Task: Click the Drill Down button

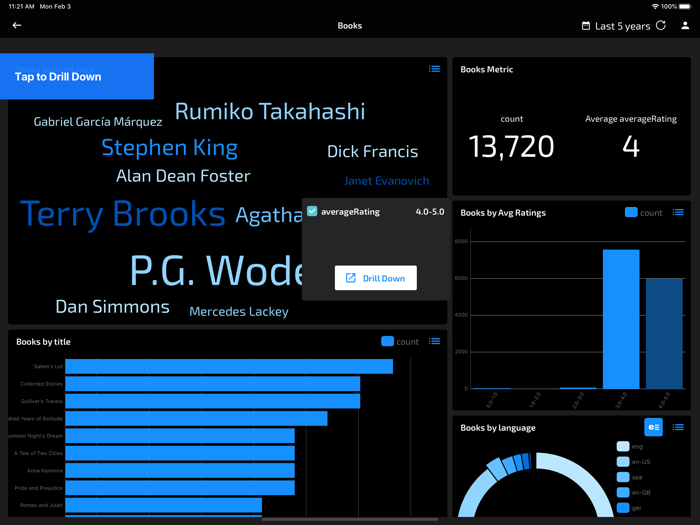Action: (x=376, y=278)
